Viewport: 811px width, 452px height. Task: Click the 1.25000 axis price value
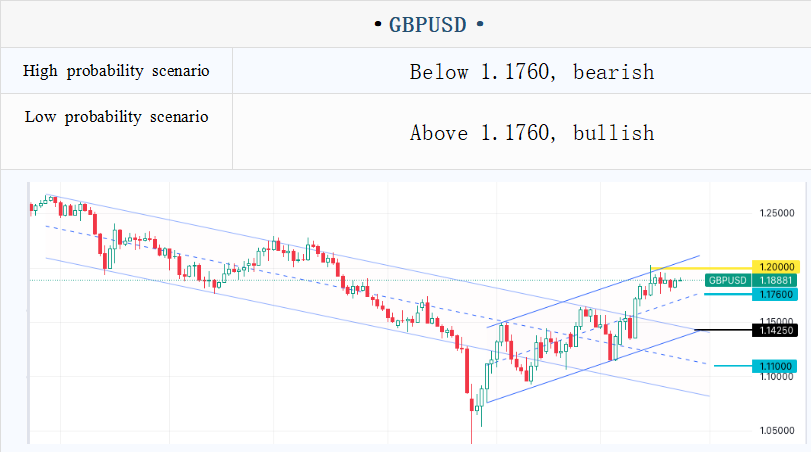tap(777, 213)
